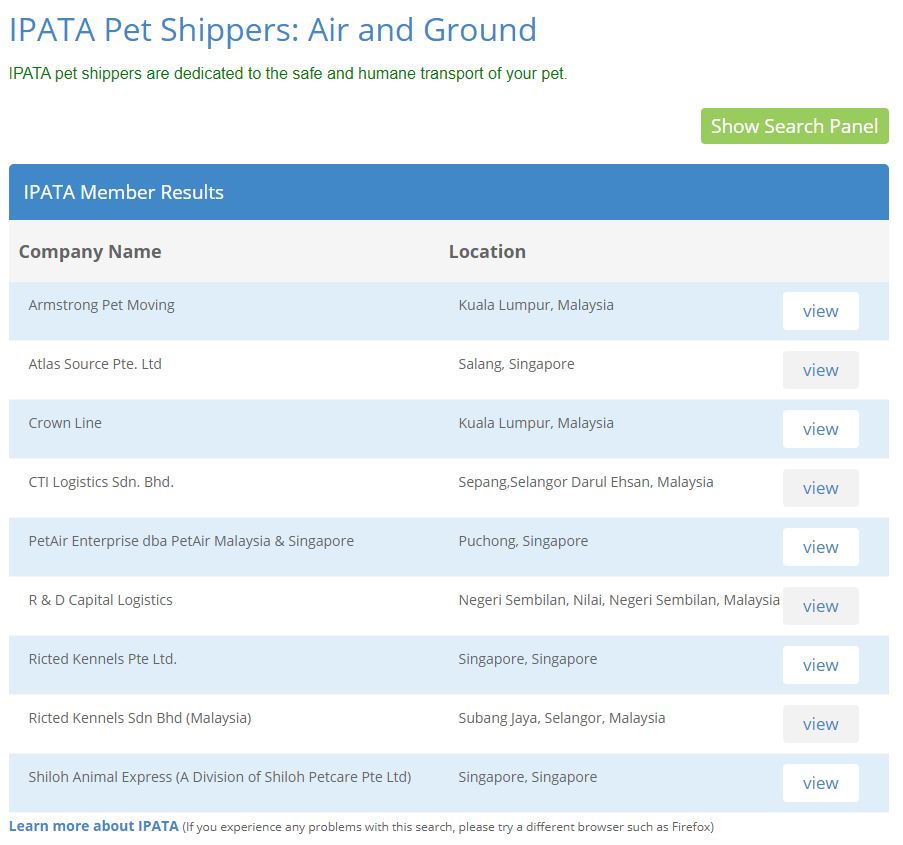
Task: Open view for R & D Capital Logistics
Action: (x=820, y=606)
